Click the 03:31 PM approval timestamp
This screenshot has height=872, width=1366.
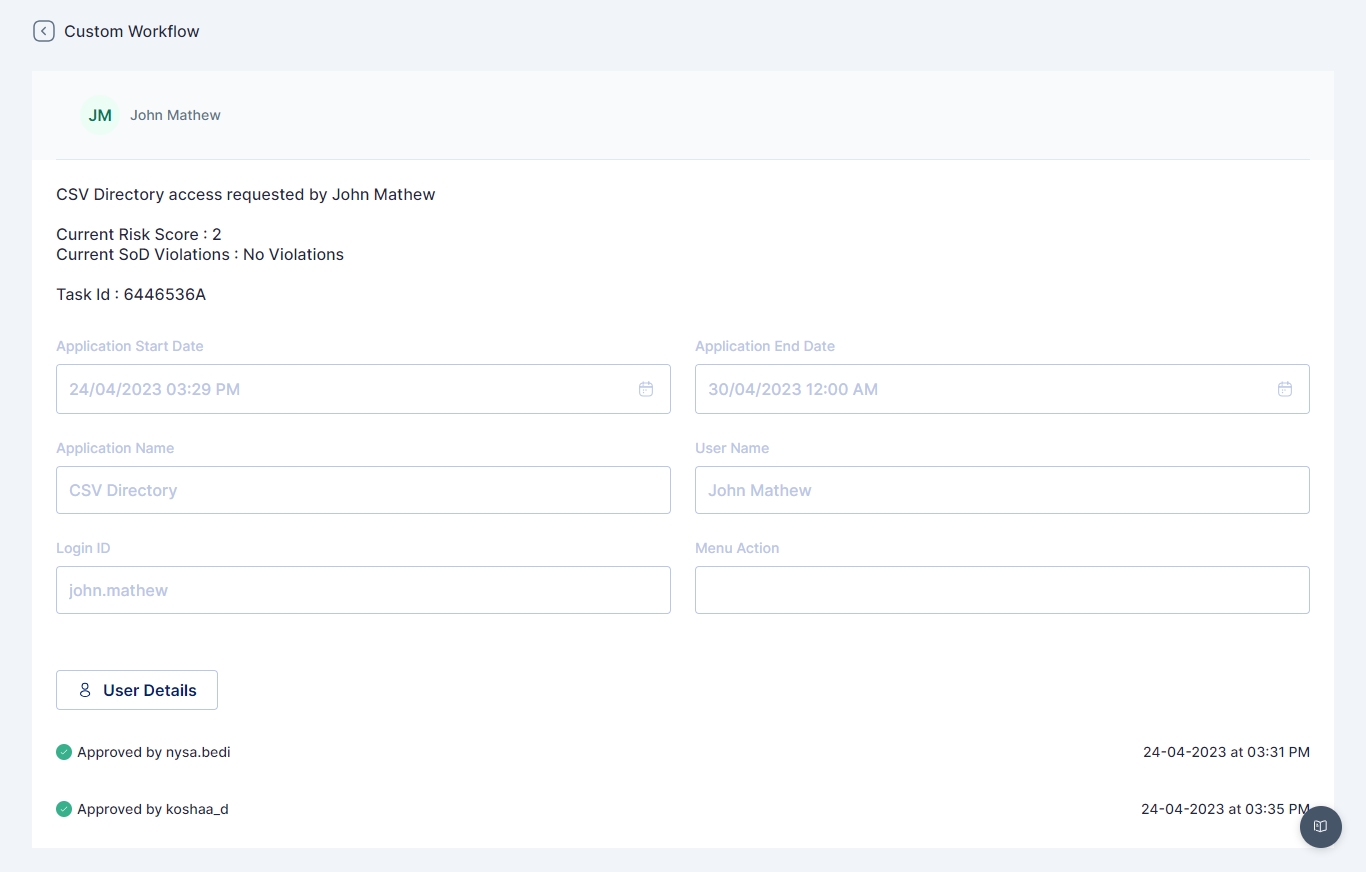click(x=1226, y=752)
